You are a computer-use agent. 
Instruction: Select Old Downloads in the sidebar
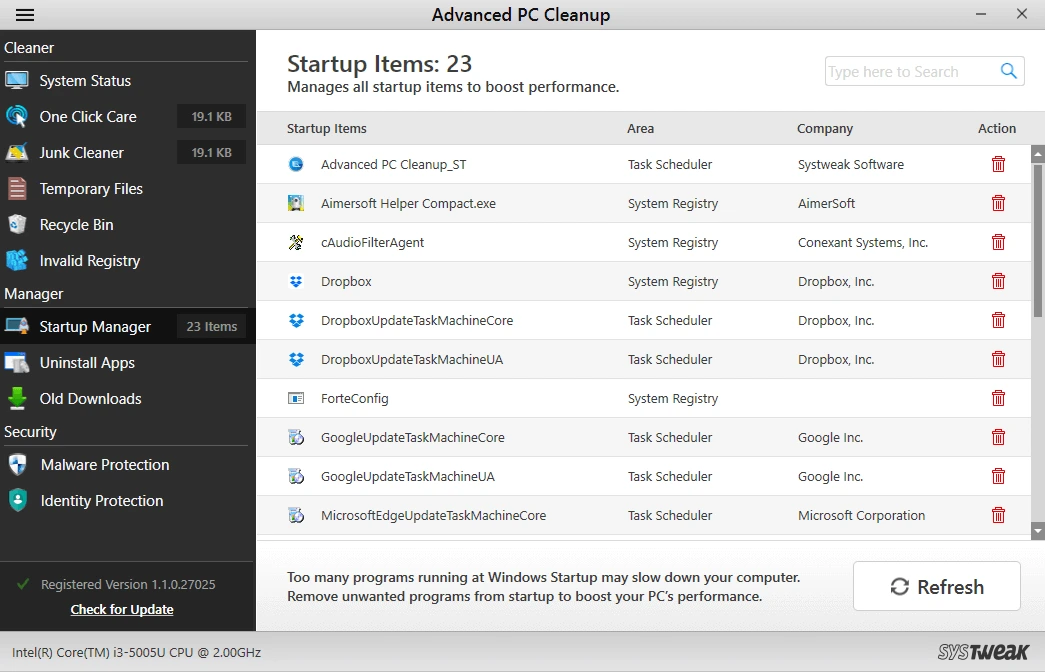[x=87, y=398]
